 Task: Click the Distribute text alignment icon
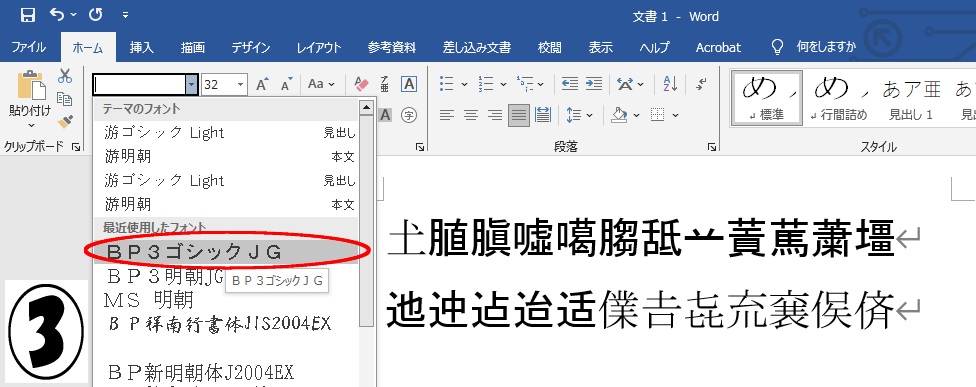(x=543, y=114)
